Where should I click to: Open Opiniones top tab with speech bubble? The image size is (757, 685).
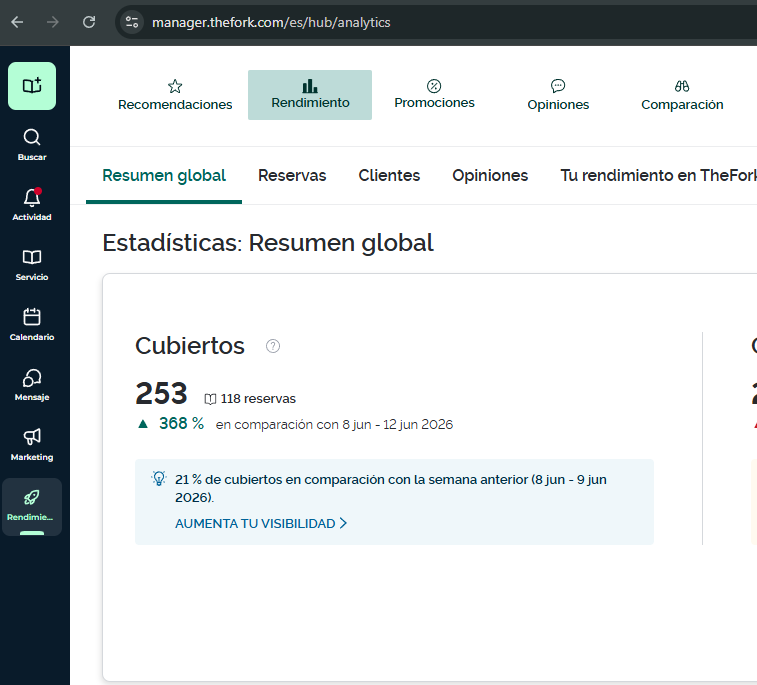pos(558,95)
